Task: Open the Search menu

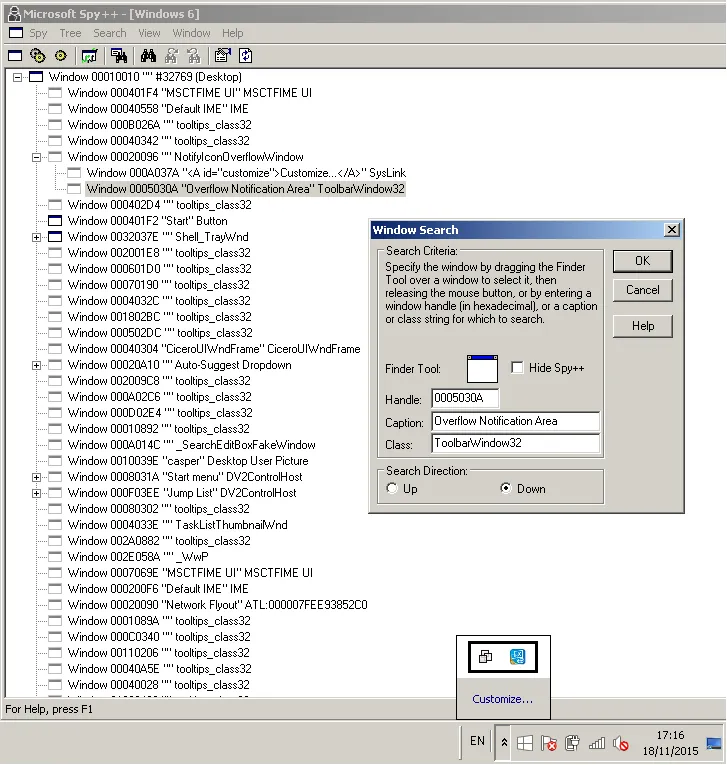Action: point(110,33)
